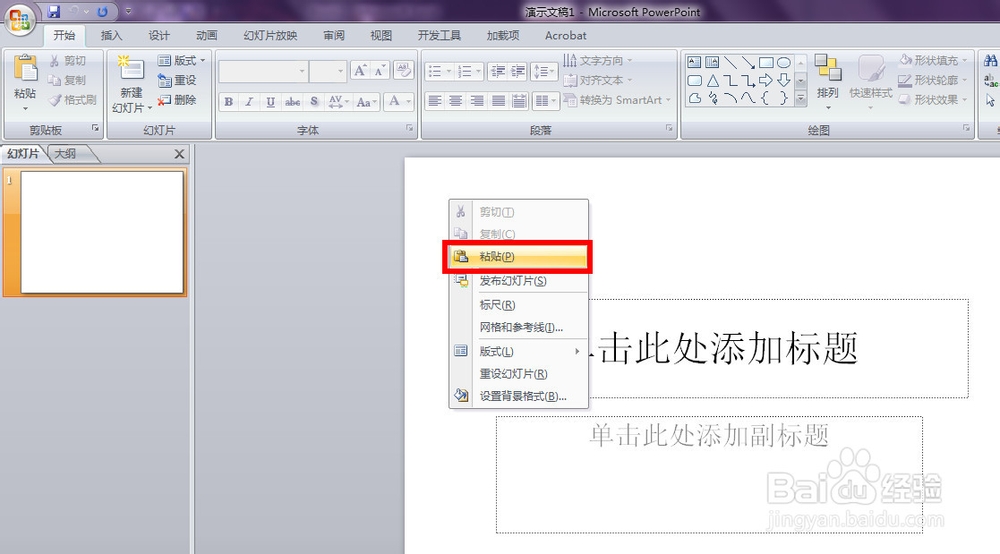Click subtitle placeholder text box
Image resolution: width=1000 pixels, height=554 pixels.
[x=709, y=474]
